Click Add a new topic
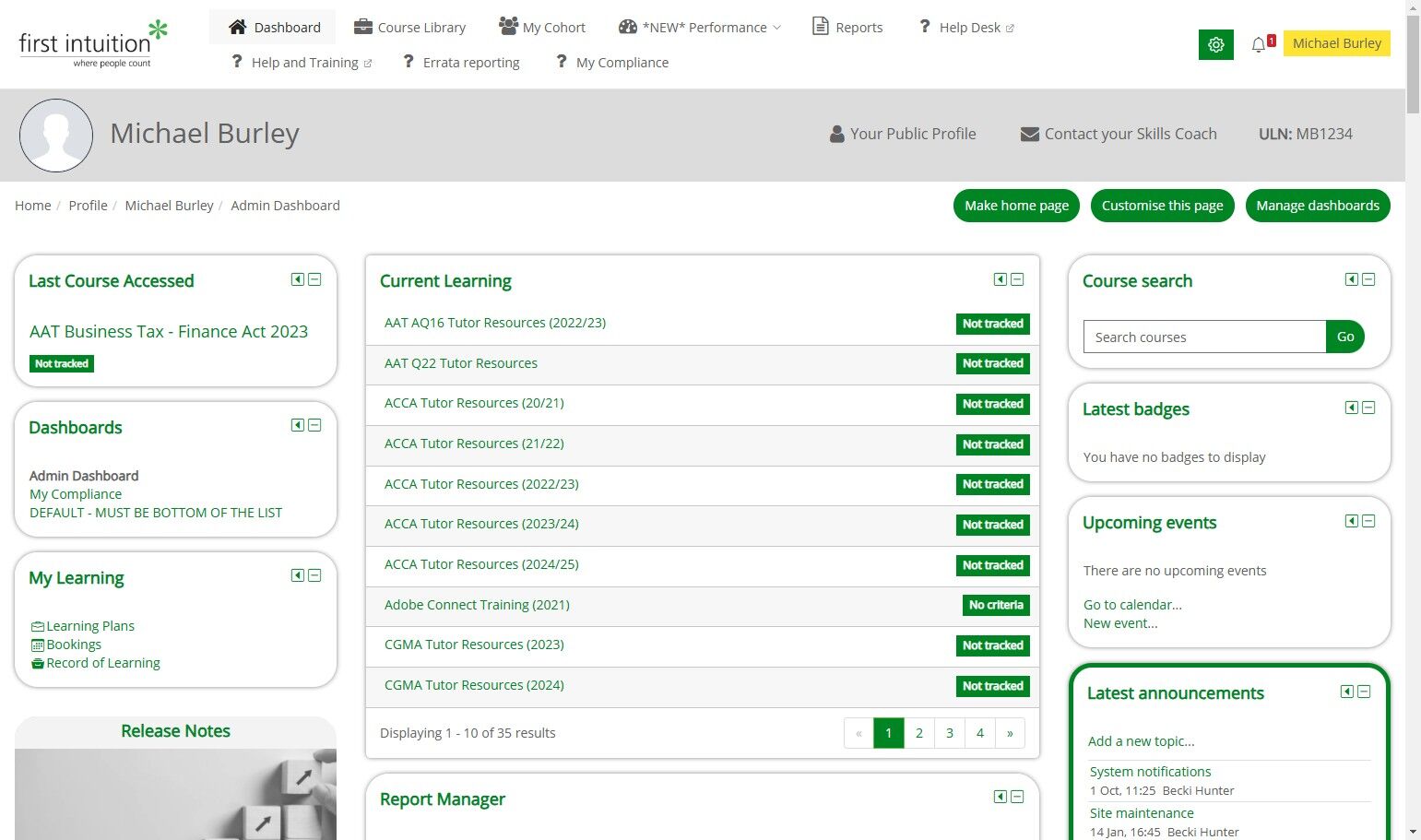This screenshot has height=840, width=1421. pyautogui.click(x=1141, y=741)
